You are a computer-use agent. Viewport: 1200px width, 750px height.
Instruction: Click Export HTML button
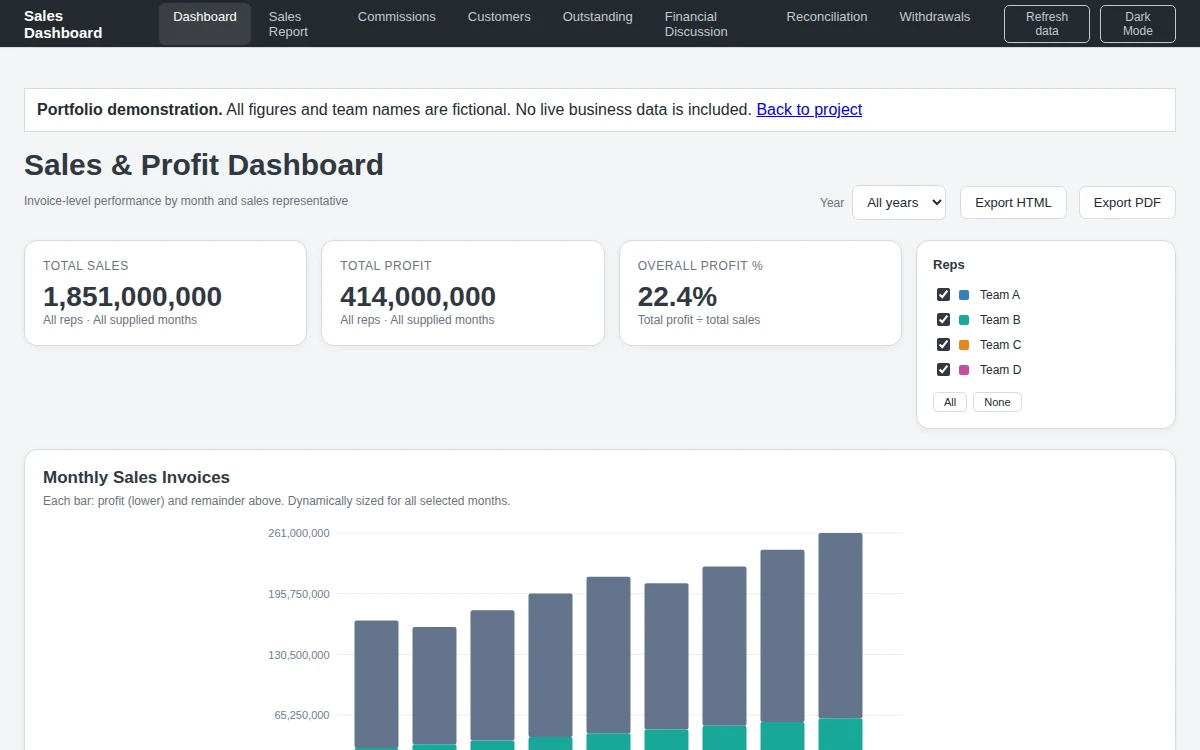1013,202
